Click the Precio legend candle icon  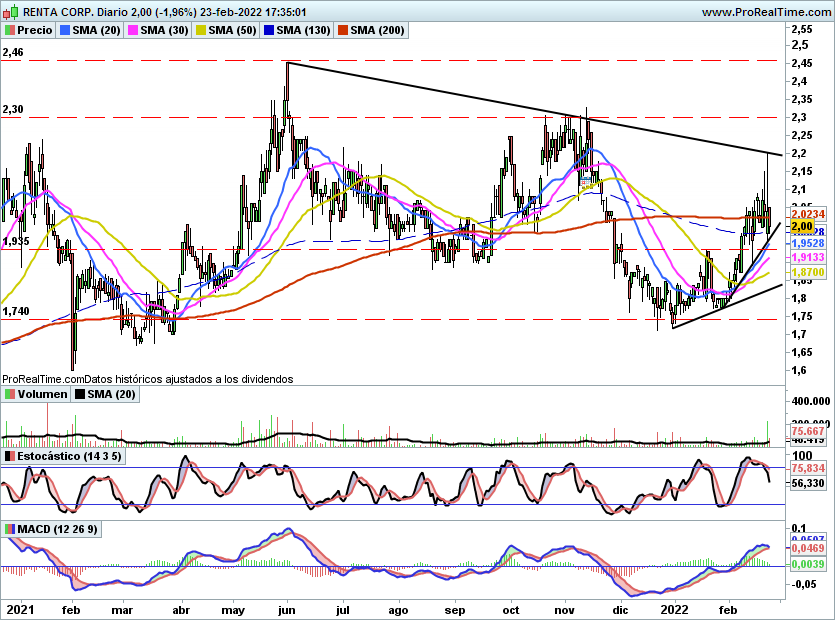click(10, 30)
